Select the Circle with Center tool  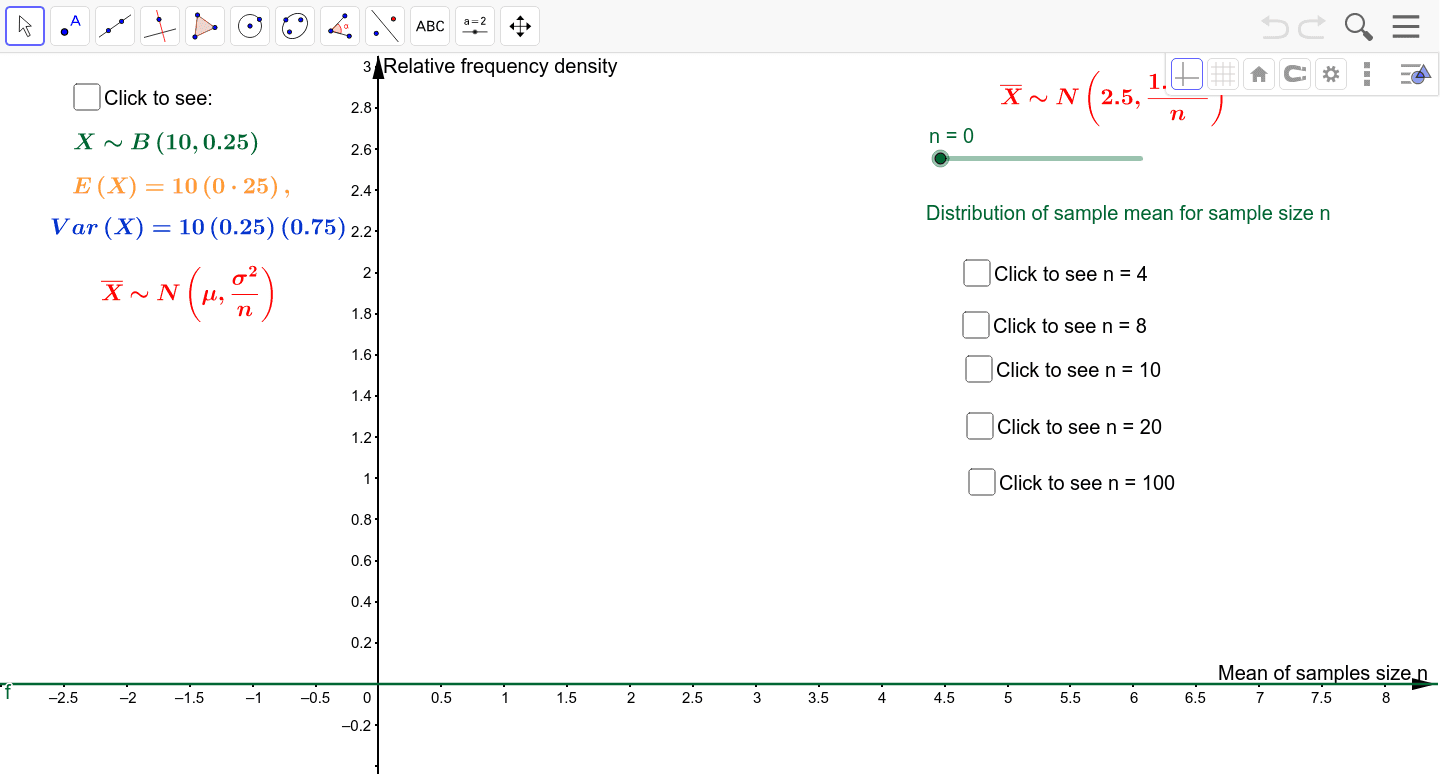coord(250,26)
